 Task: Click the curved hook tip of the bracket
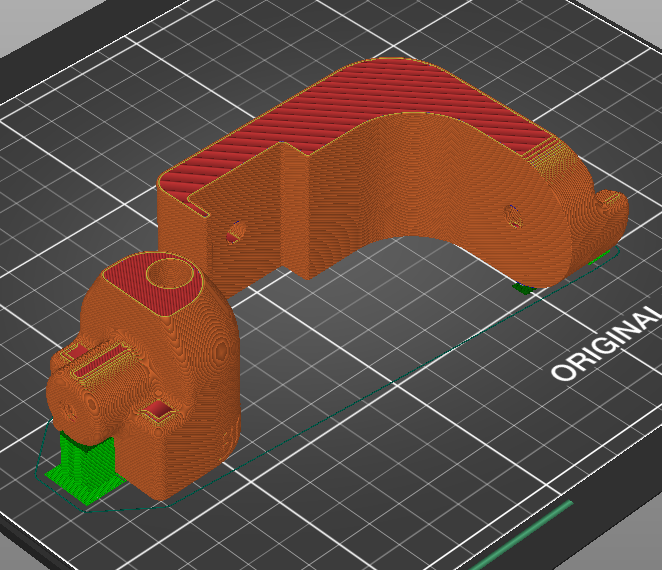point(611,208)
